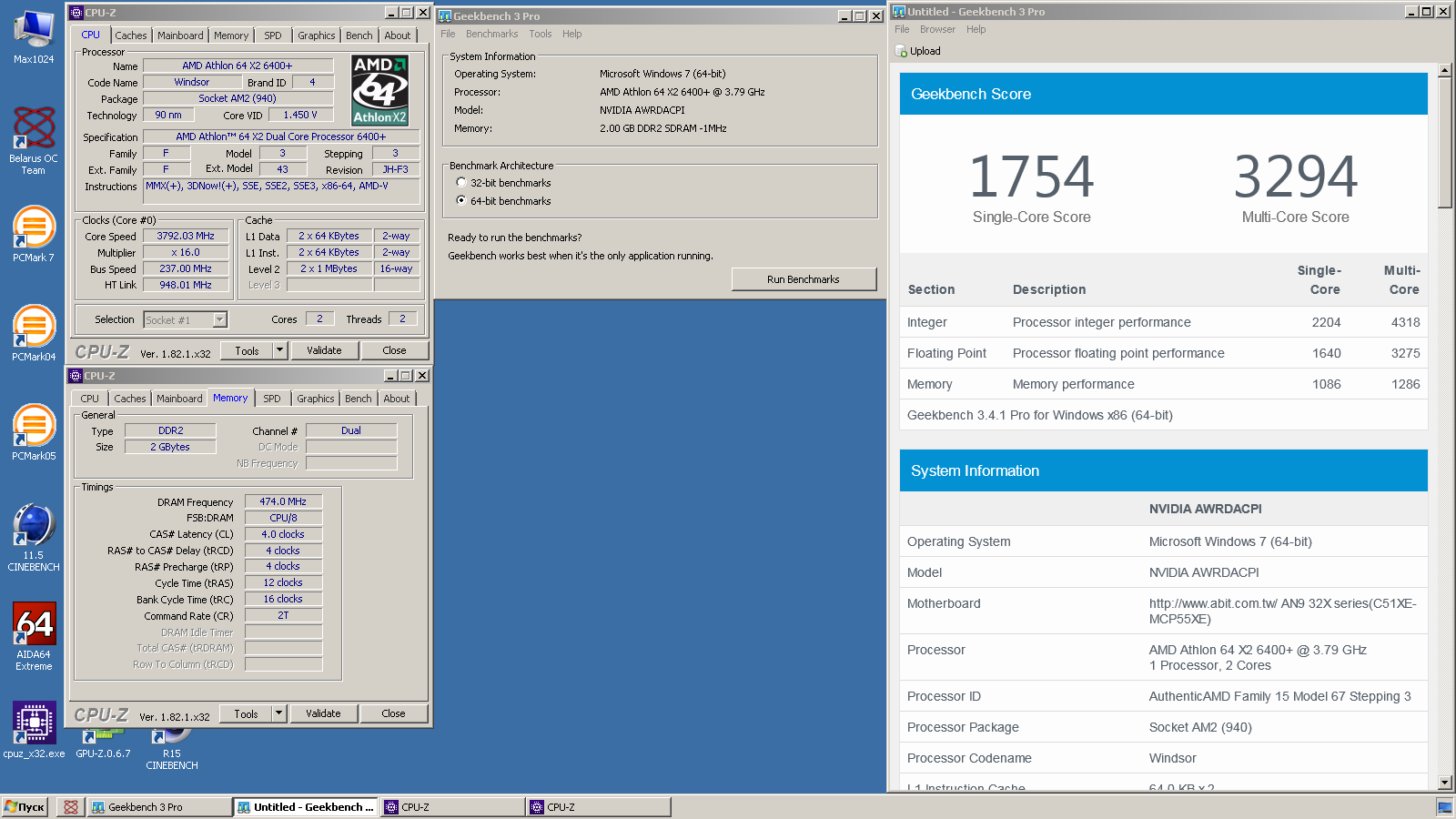Click the DRAM Frequency value 474.0 MHz

click(283, 501)
